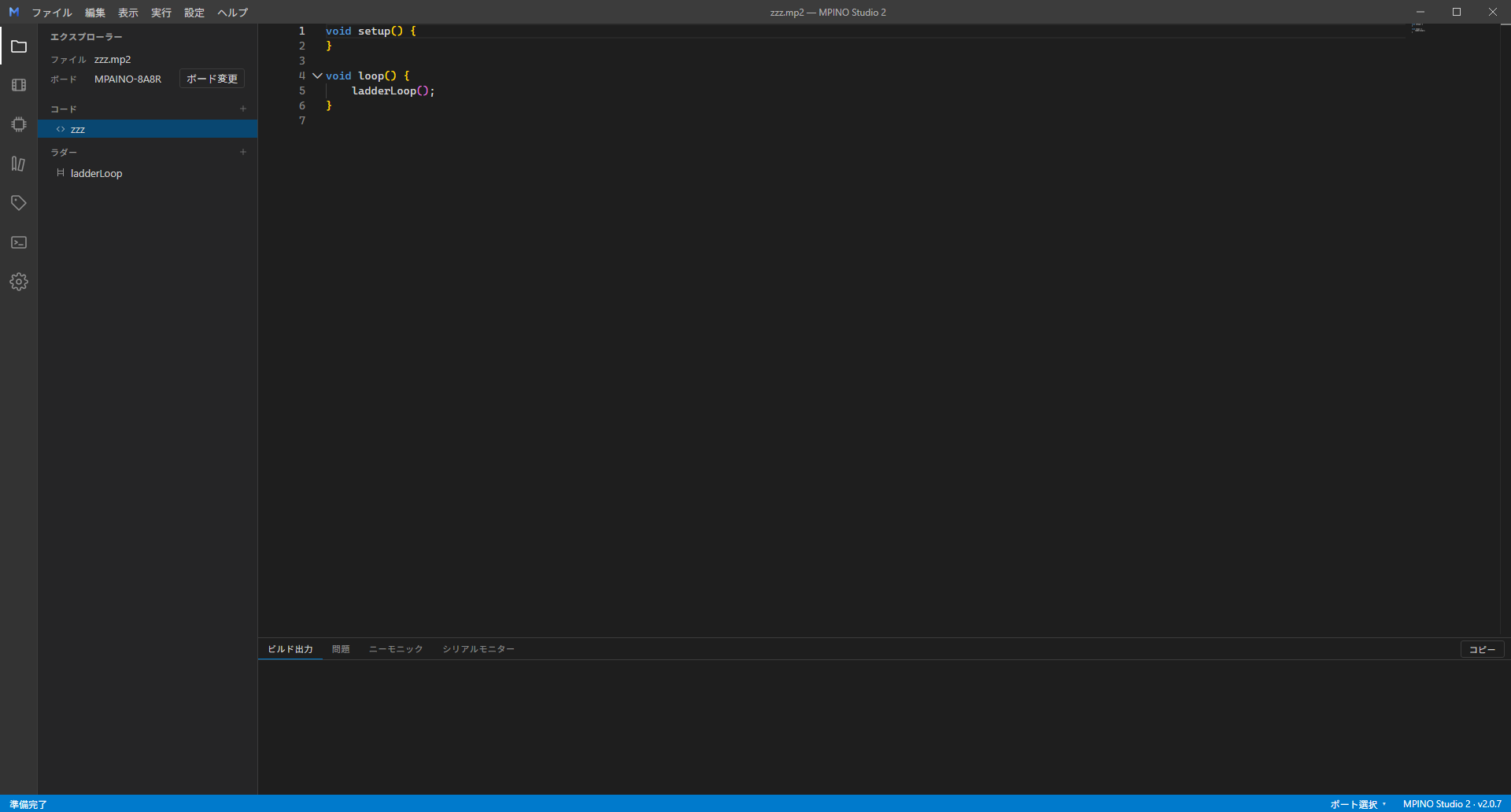Click line number 1 in the editor
Image resolution: width=1511 pixels, height=812 pixels.
tap(301, 31)
